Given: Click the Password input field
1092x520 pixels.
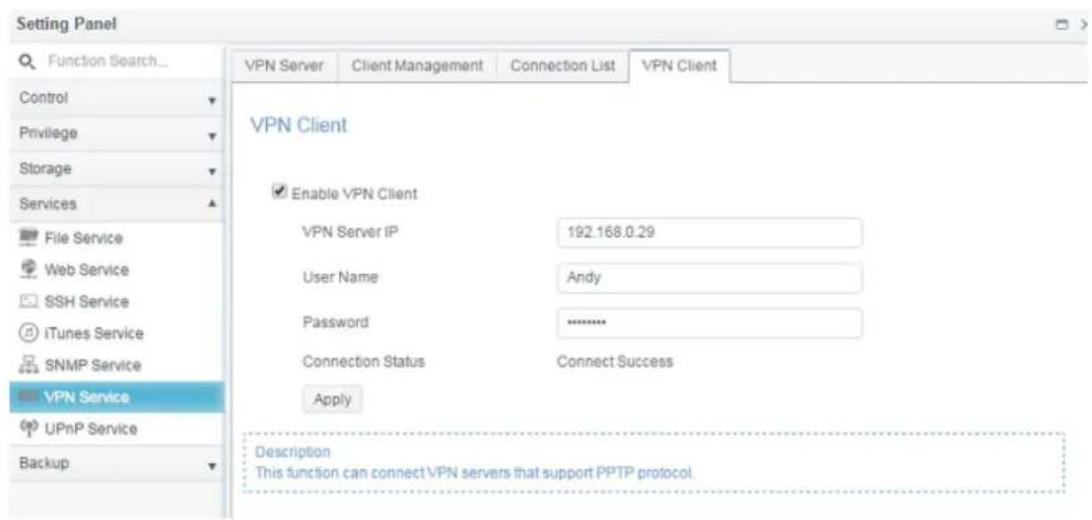Looking at the screenshot, I should tap(710, 324).
